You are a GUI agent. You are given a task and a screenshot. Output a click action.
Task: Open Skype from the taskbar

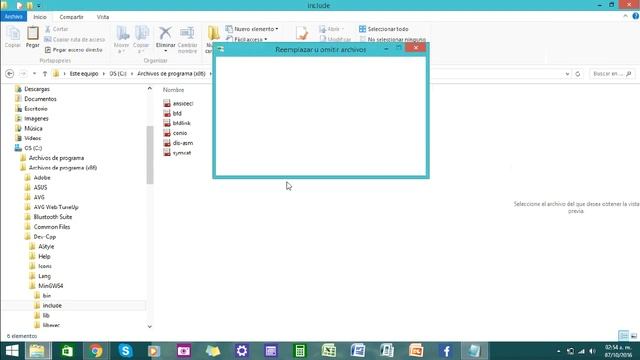click(x=125, y=351)
